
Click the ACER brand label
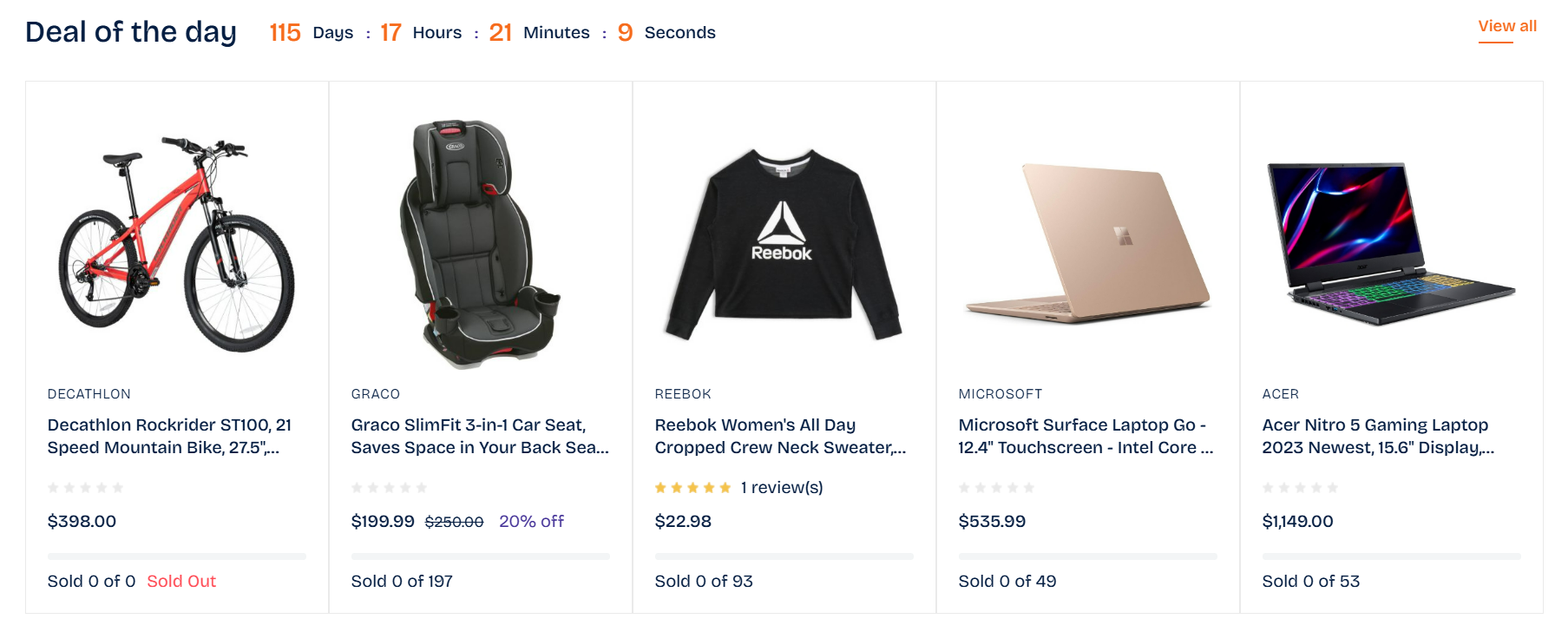pos(1280,394)
